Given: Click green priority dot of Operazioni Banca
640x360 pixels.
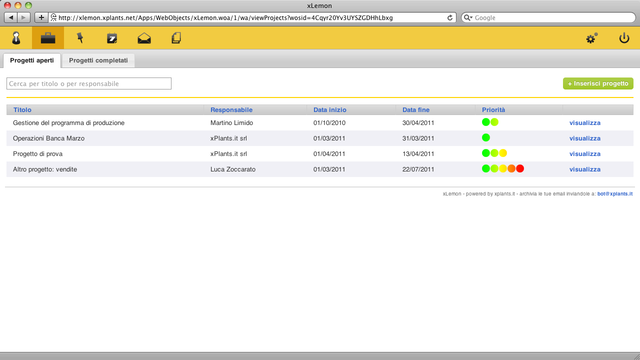Looking at the screenshot, I should [486, 138].
